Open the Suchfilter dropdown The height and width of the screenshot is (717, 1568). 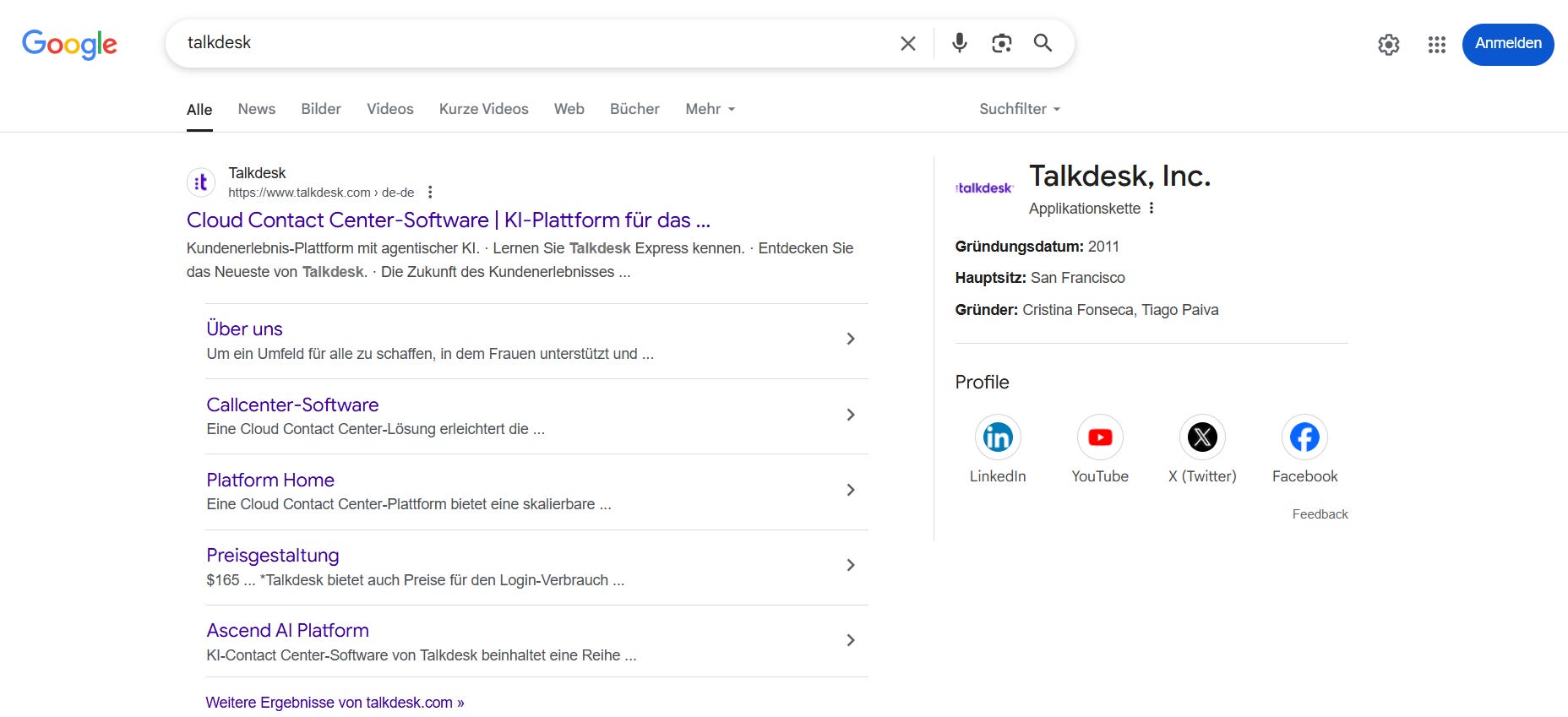(1020, 109)
